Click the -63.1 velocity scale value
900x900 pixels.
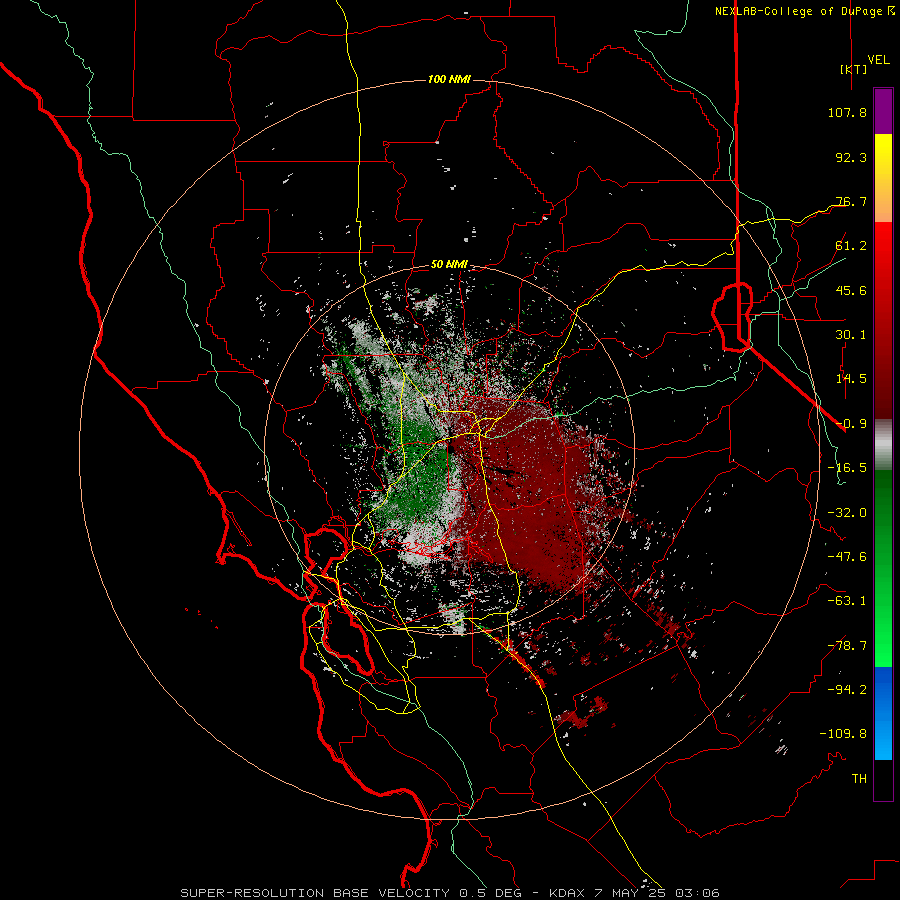(x=847, y=601)
